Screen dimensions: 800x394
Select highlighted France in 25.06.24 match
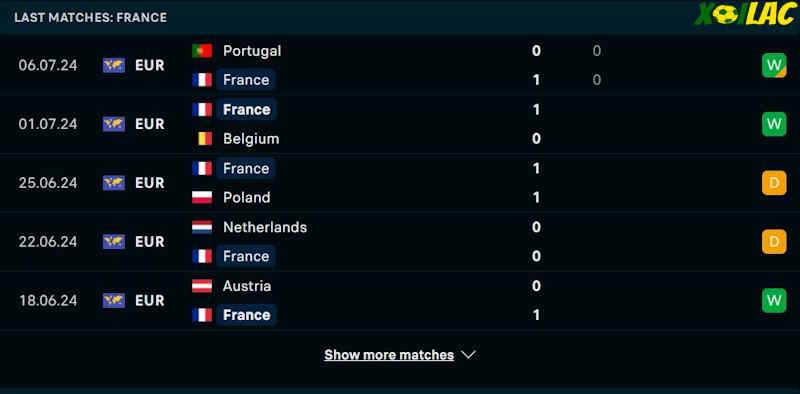tap(246, 168)
